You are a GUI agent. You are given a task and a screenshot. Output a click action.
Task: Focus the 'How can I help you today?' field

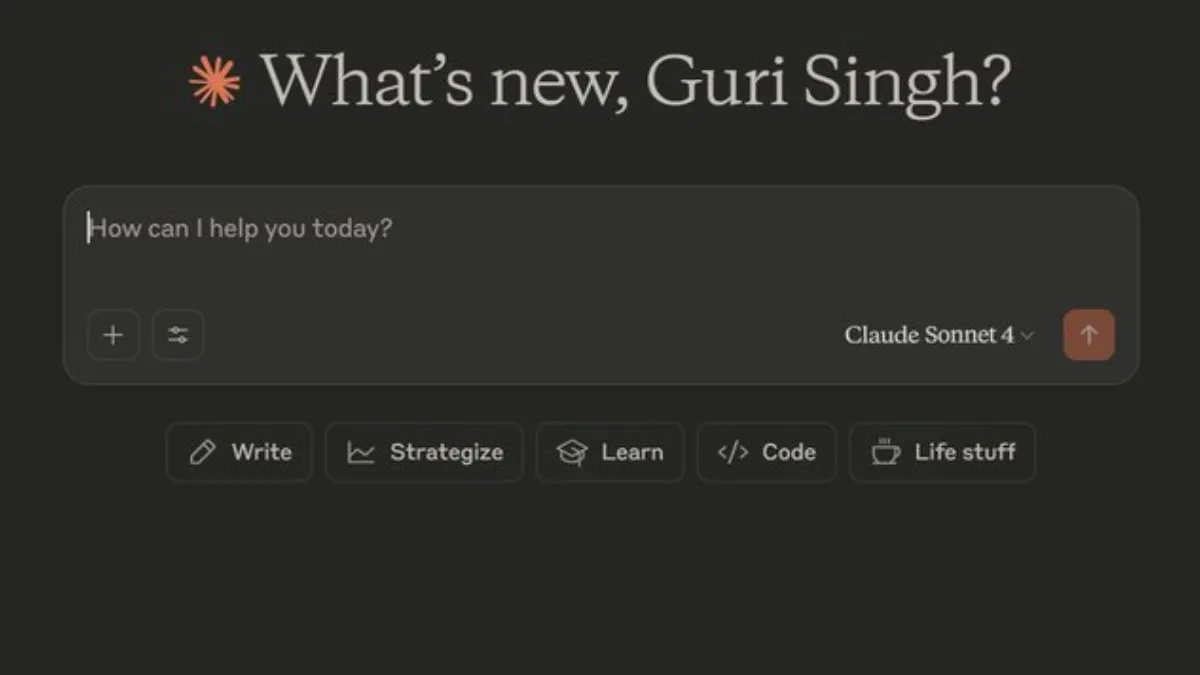click(400, 229)
